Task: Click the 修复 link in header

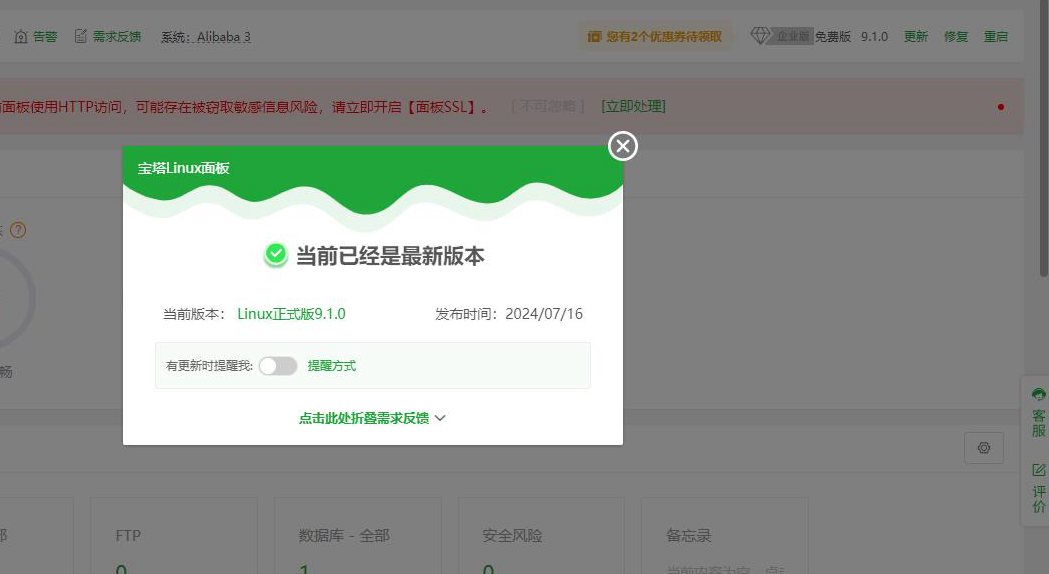Action: point(956,37)
